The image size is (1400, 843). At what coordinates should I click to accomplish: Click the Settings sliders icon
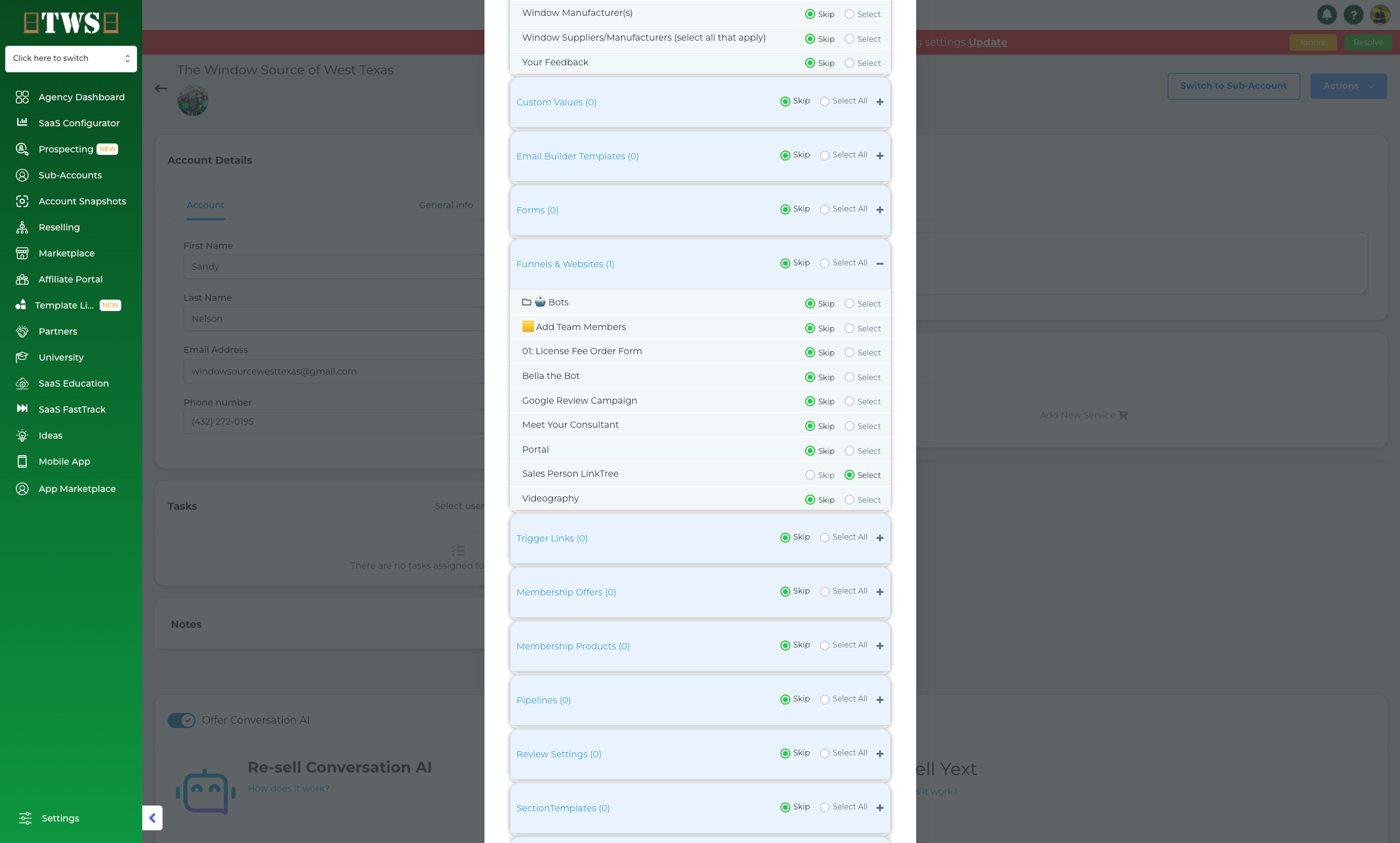click(25, 818)
